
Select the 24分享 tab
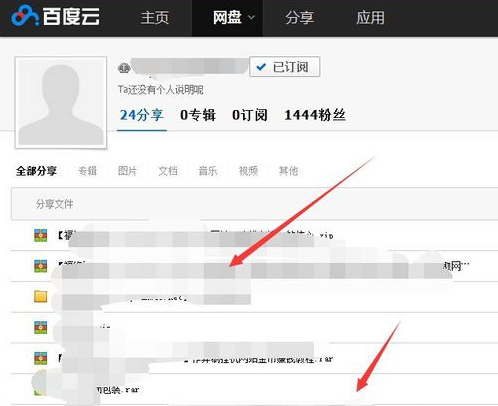[142, 115]
